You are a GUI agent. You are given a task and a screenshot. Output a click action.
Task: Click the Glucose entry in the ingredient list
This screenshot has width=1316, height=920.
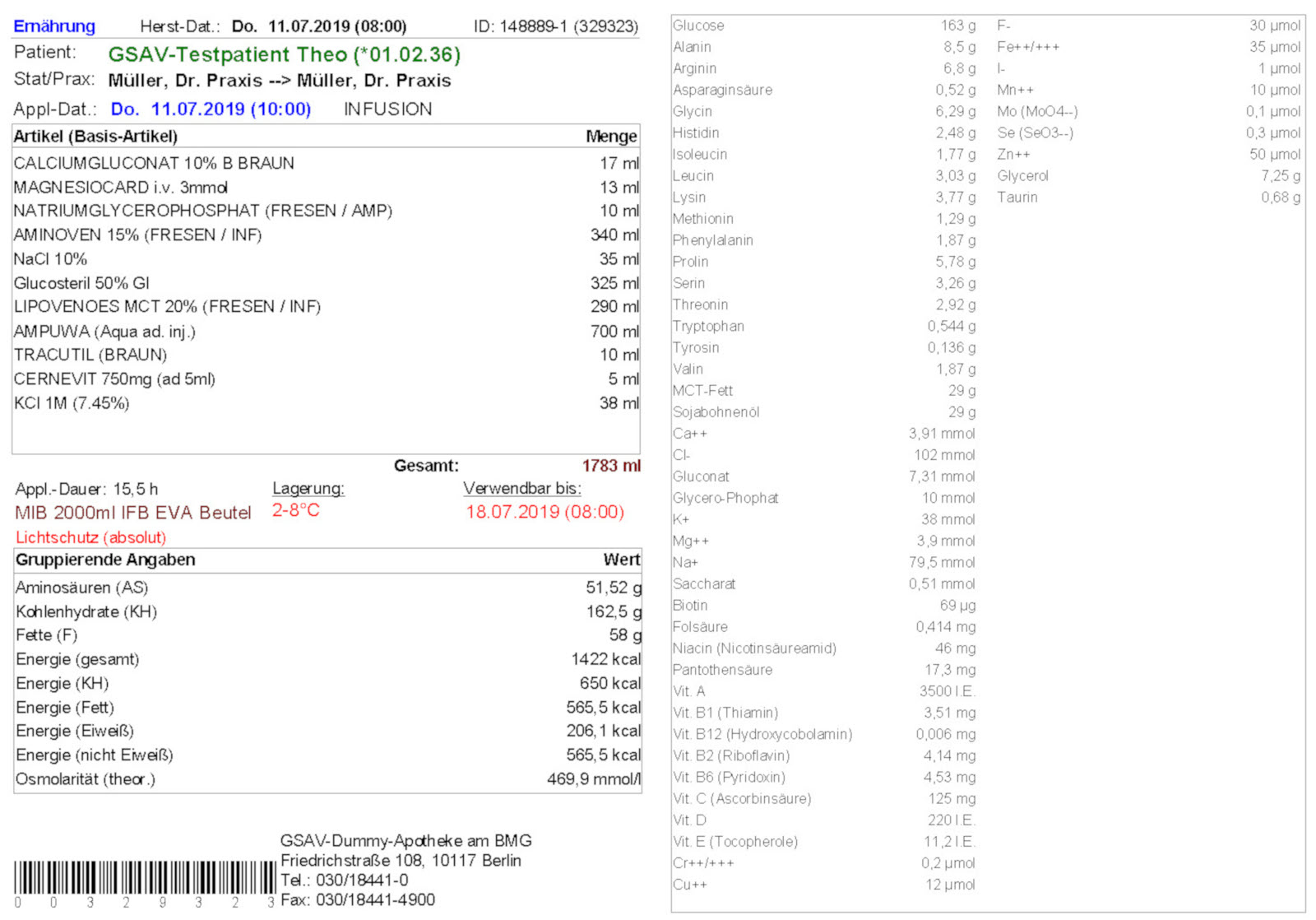[x=698, y=26]
